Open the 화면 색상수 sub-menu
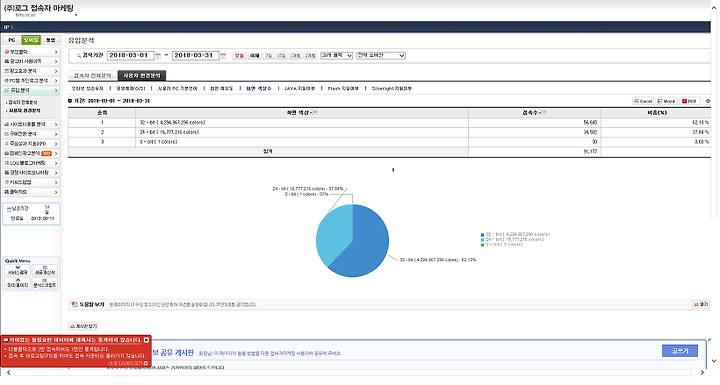720x385 pixels. coord(259,88)
